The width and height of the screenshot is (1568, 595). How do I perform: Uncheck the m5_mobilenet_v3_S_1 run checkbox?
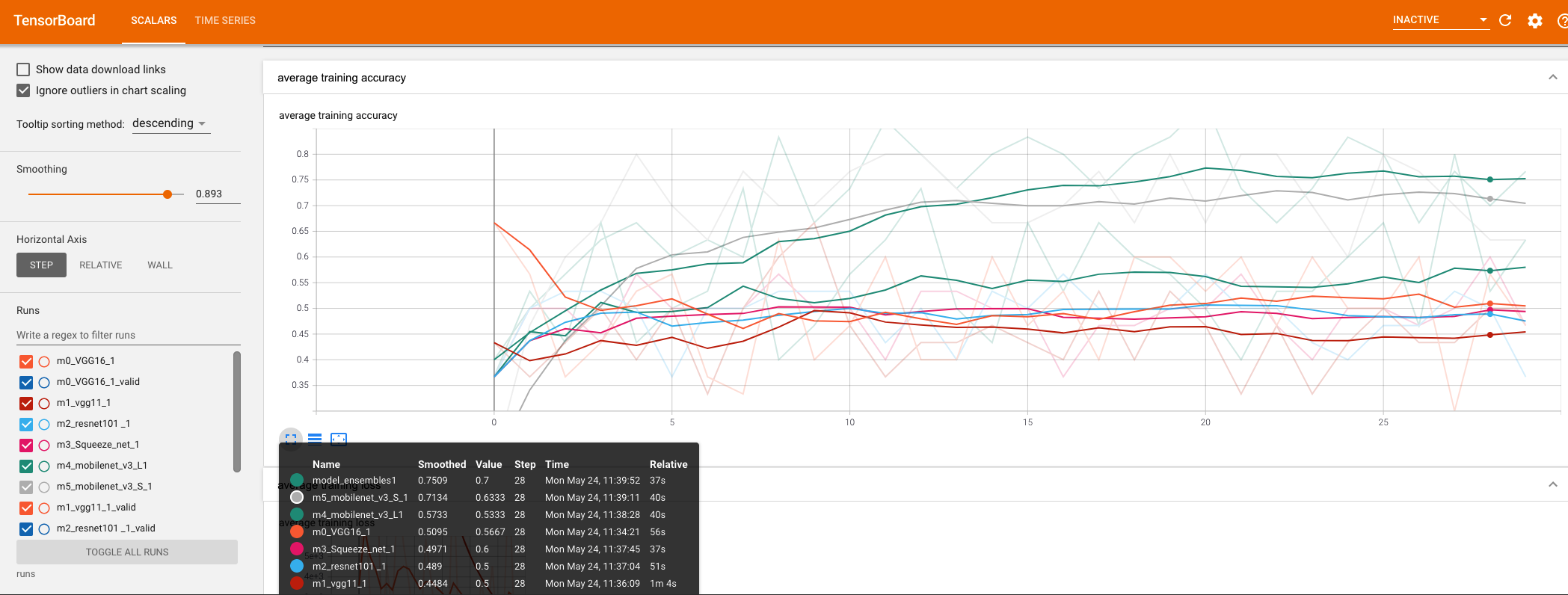tap(26, 487)
